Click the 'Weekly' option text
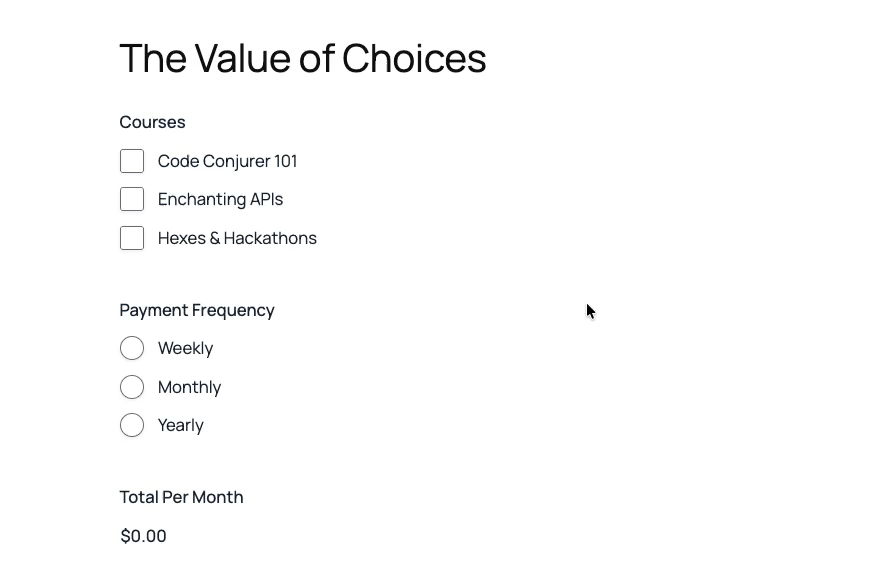Viewport: 880px width, 584px height. pos(185,348)
